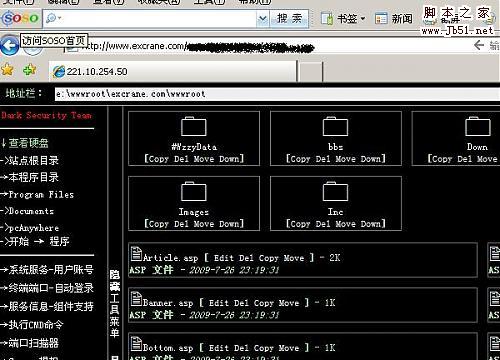Click Edit for Article.asp

pos(224,258)
